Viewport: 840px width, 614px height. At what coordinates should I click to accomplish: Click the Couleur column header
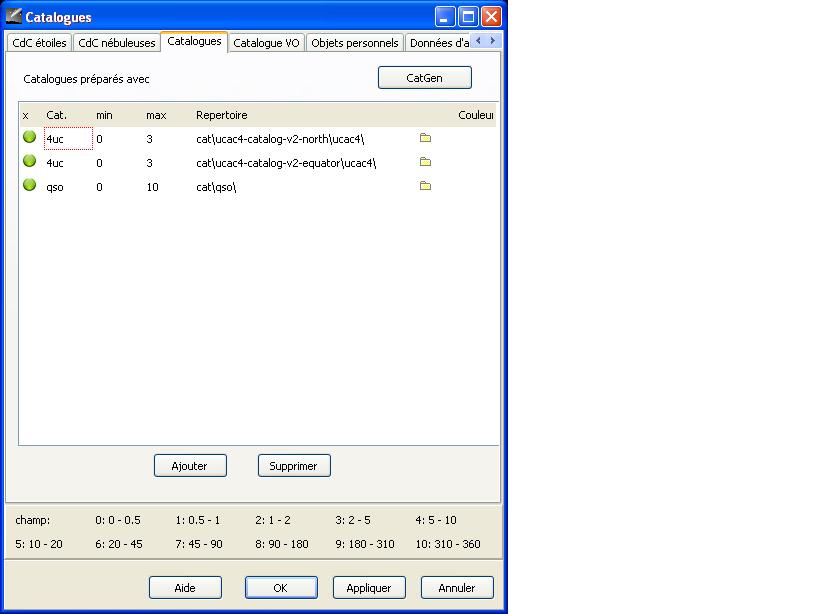point(476,115)
